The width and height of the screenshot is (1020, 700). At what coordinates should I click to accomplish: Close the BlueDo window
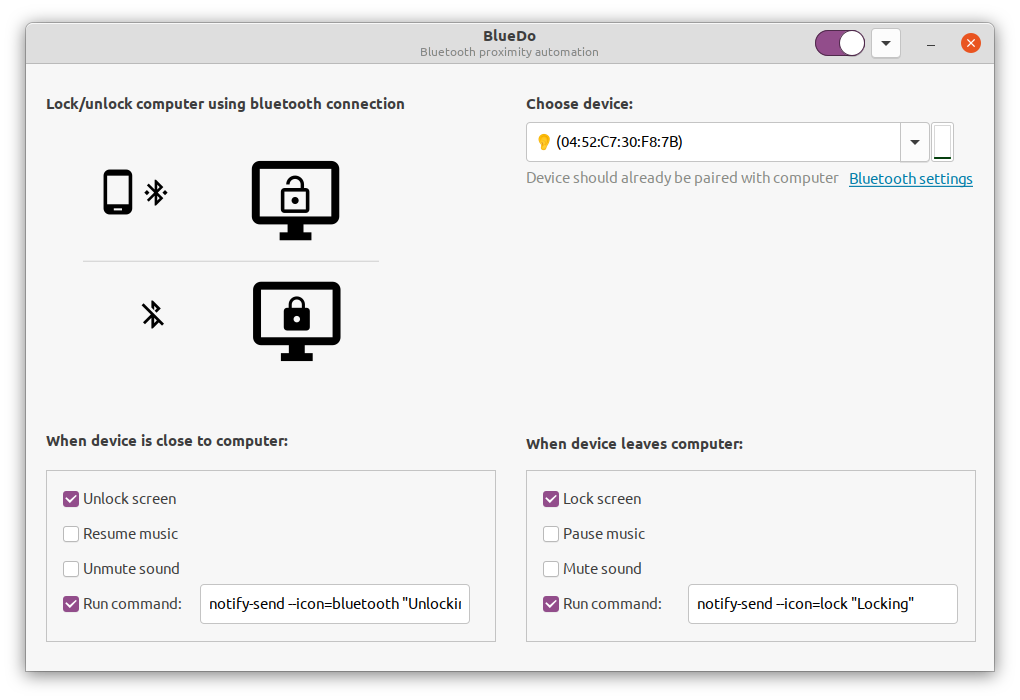tap(971, 44)
